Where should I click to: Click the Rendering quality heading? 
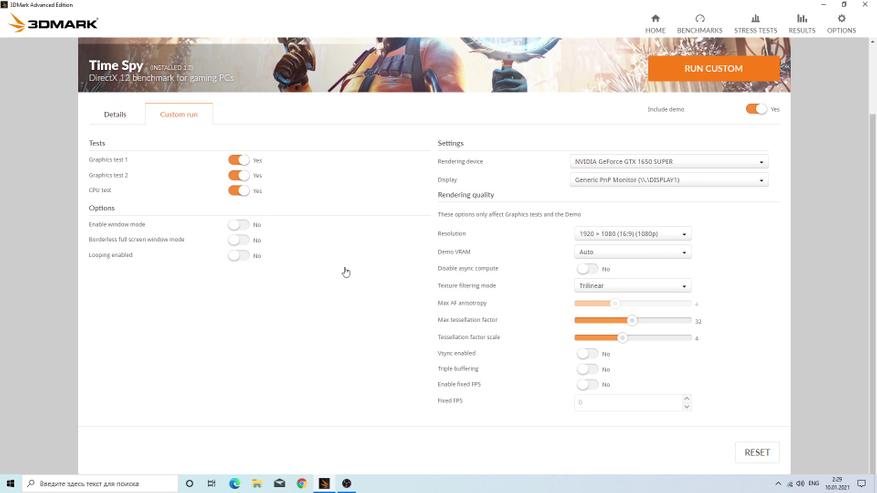(465, 195)
